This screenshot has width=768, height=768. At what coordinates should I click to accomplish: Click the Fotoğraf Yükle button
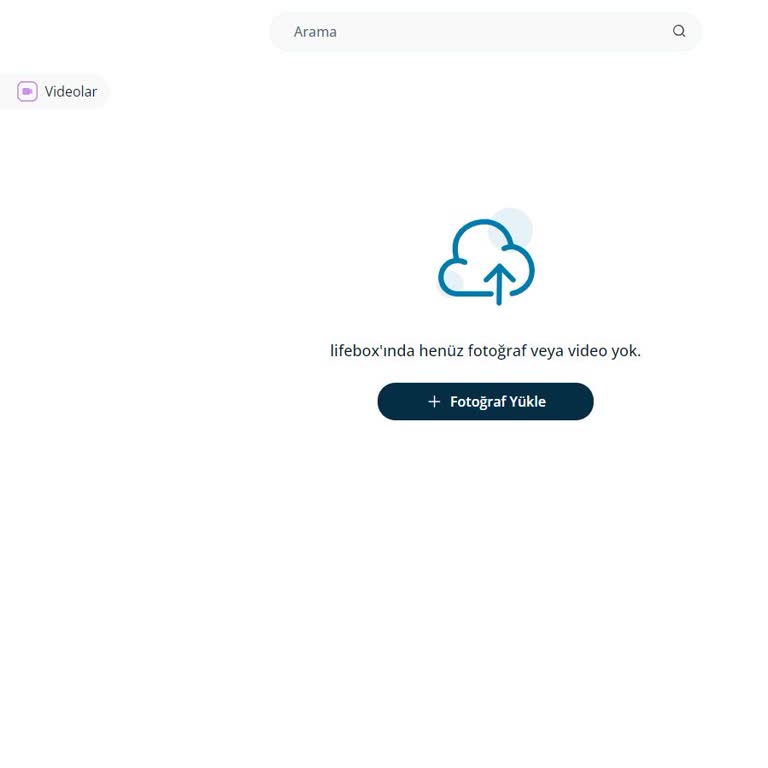(485, 401)
